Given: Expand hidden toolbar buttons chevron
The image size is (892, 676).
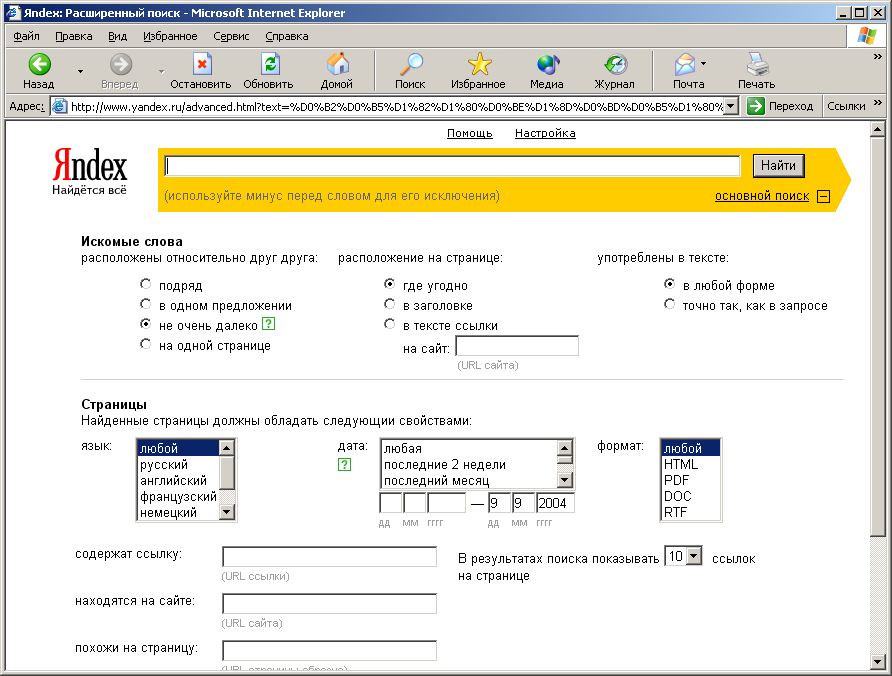Looking at the screenshot, I should click(x=877, y=56).
